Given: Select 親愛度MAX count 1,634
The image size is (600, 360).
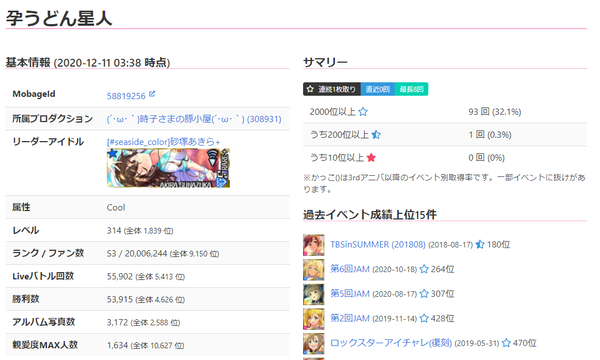Looking at the screenshot, I should coord(117,345).
